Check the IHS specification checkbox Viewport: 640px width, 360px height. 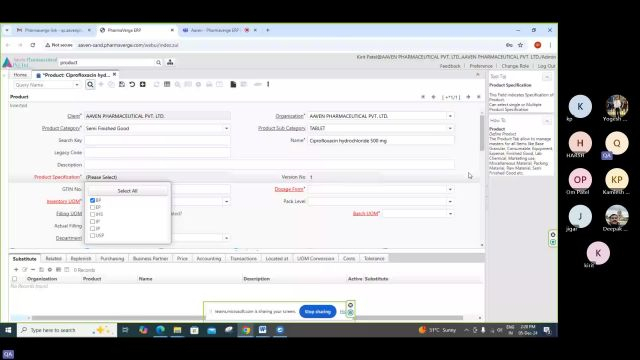(92, 214)
